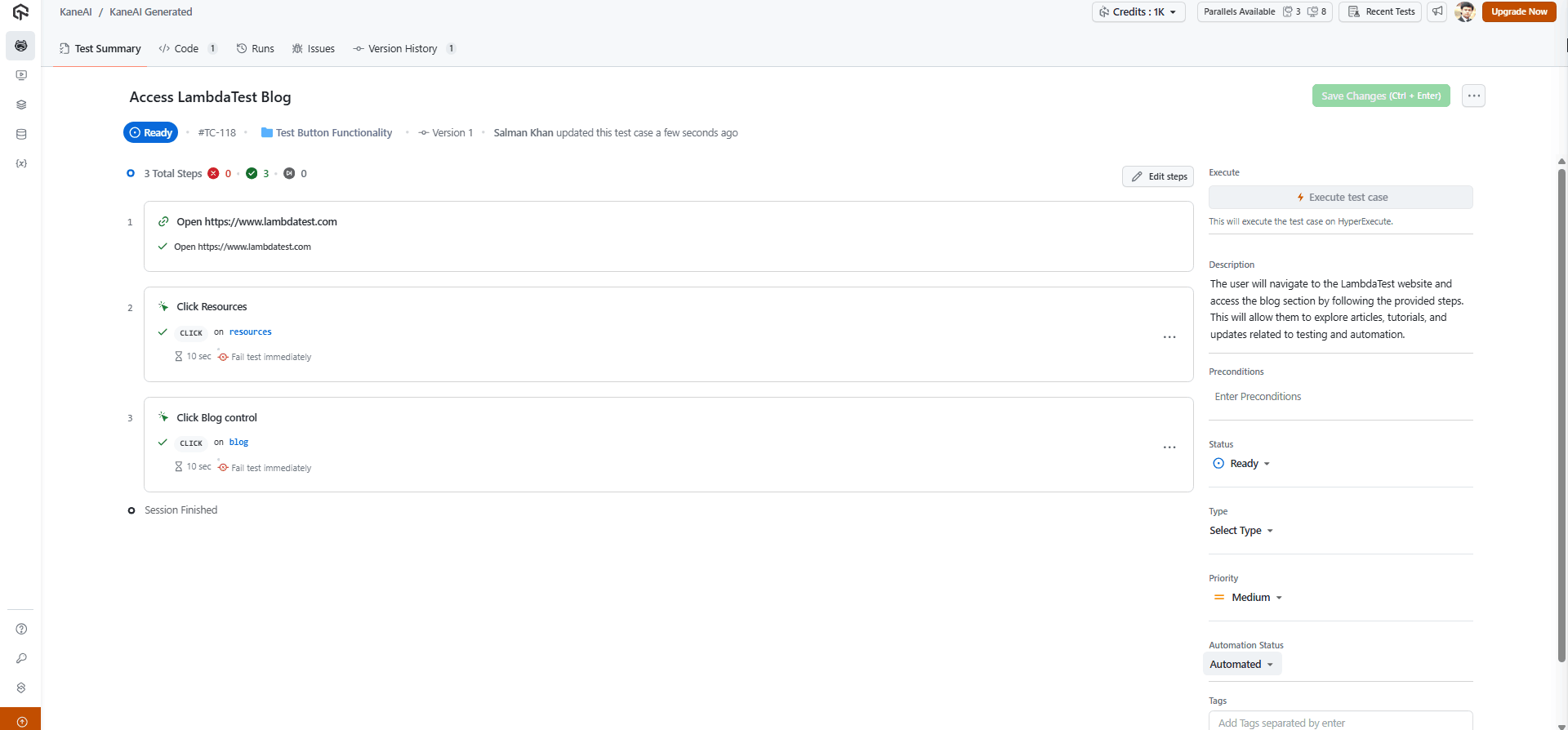This screenshot has height=730, width=1568.
Task: Click the Edit steps button
Action: pos(1158,176)
